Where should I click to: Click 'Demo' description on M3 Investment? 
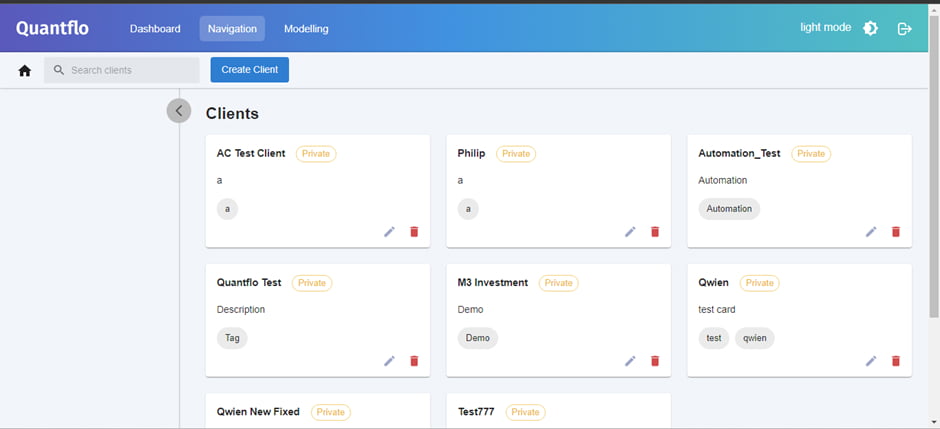(470, 310)
